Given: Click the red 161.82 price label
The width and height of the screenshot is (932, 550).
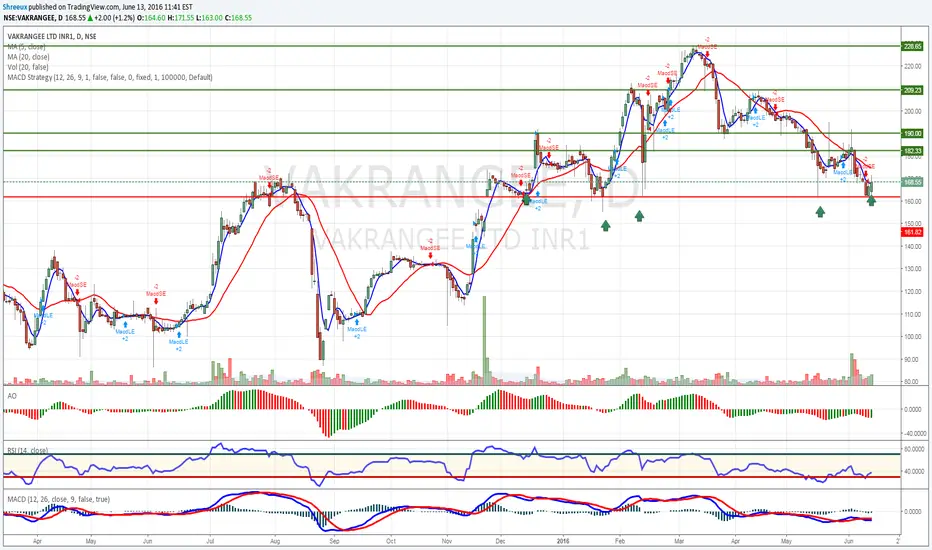Looking at the screenshot, I should click(912, 232).
